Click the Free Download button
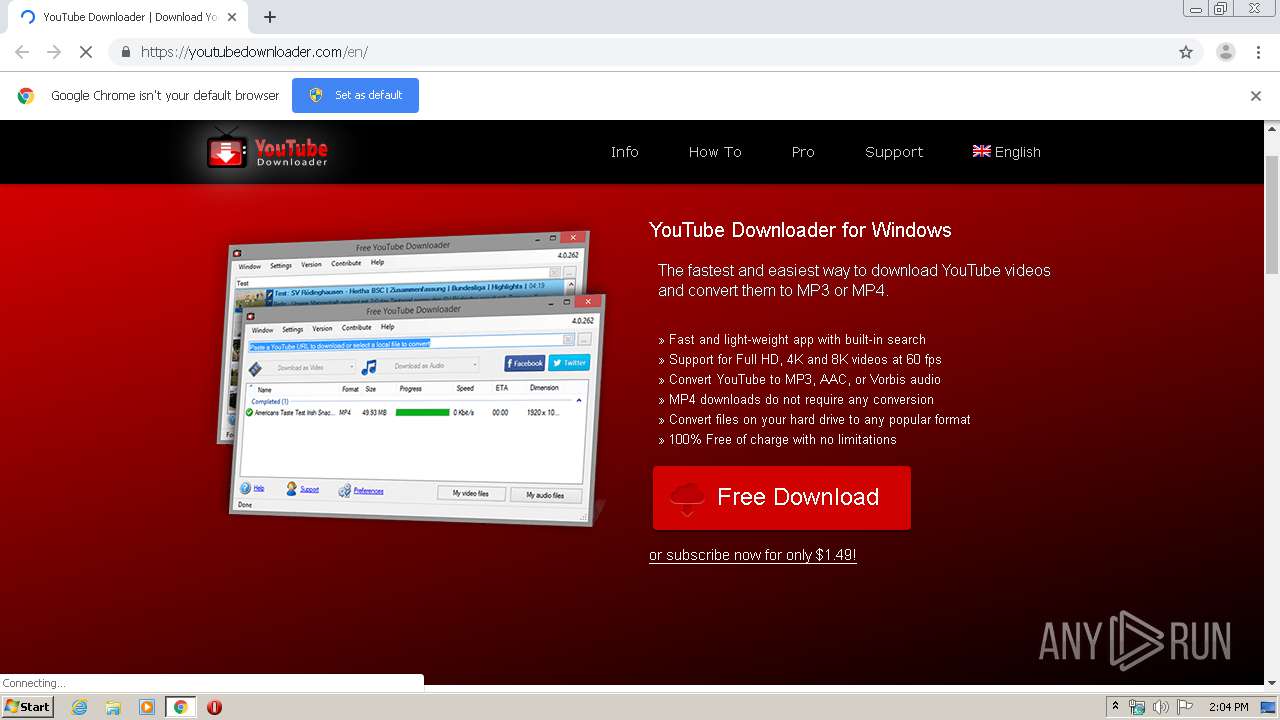This screenshot has height=720, width=1280. click(782, 497)
